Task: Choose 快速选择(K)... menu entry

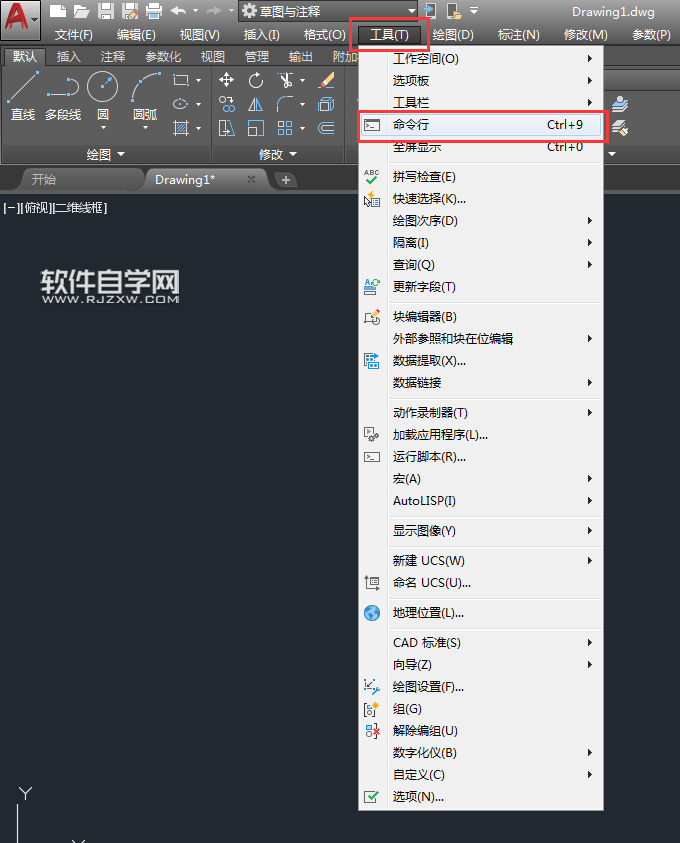Action: (x=481, y=199)
